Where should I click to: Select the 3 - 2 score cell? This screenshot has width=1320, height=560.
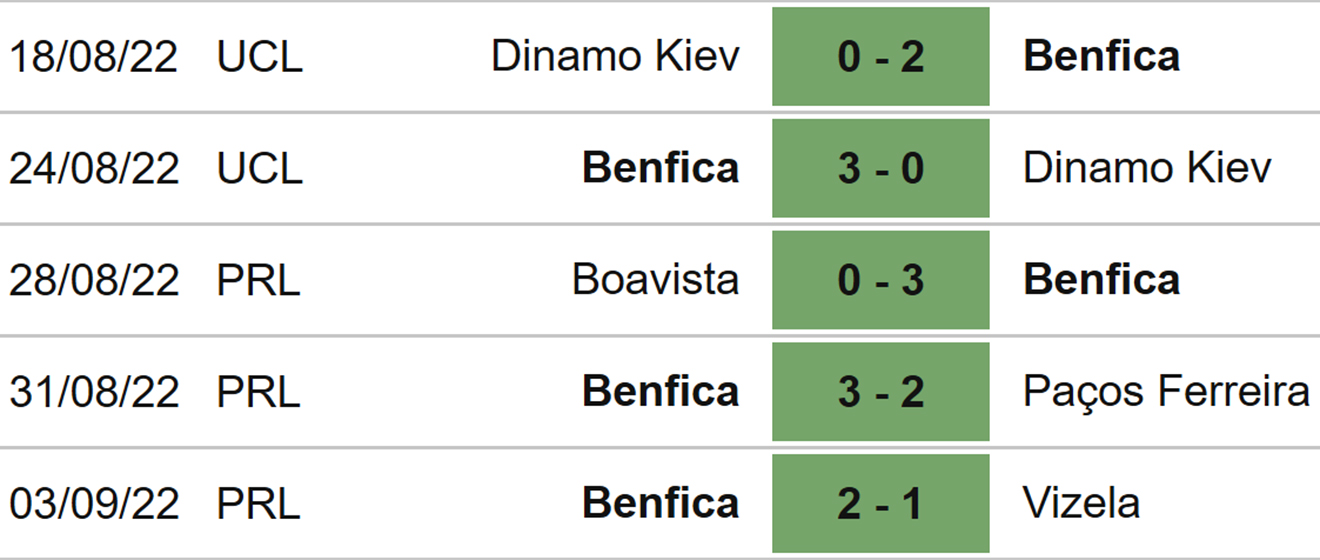(880, 392)
